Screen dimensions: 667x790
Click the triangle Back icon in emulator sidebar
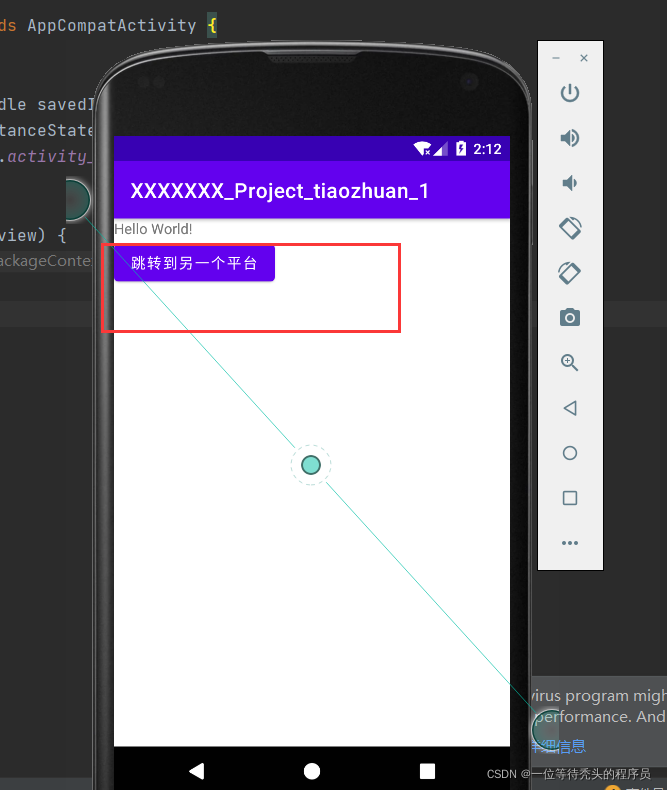click(570, 408)
